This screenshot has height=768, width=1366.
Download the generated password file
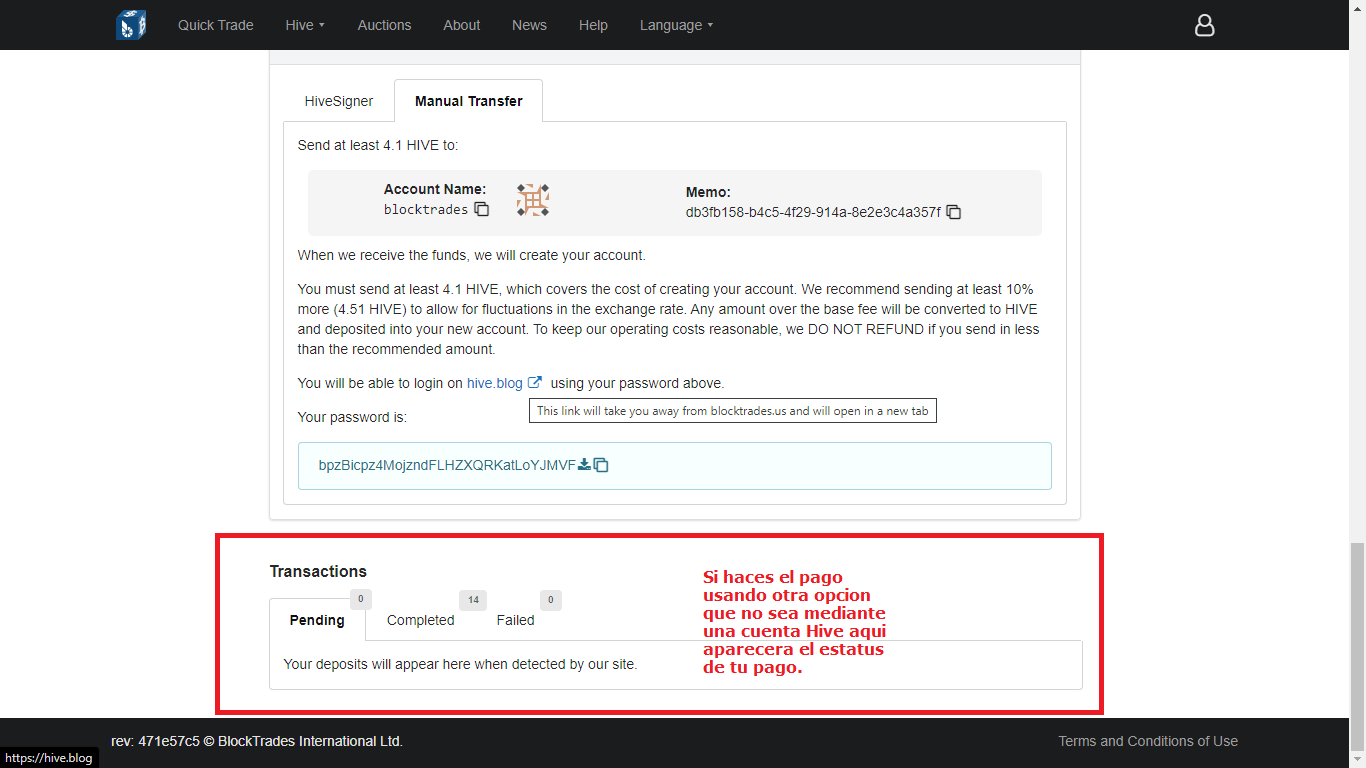(585, 465)
